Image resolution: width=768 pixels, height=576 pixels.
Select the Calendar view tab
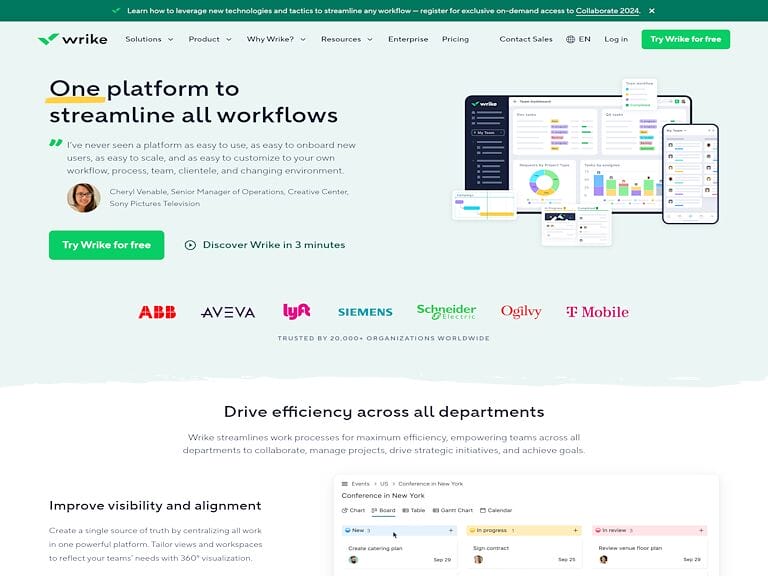pyautogui.click(x=497, y=510)
